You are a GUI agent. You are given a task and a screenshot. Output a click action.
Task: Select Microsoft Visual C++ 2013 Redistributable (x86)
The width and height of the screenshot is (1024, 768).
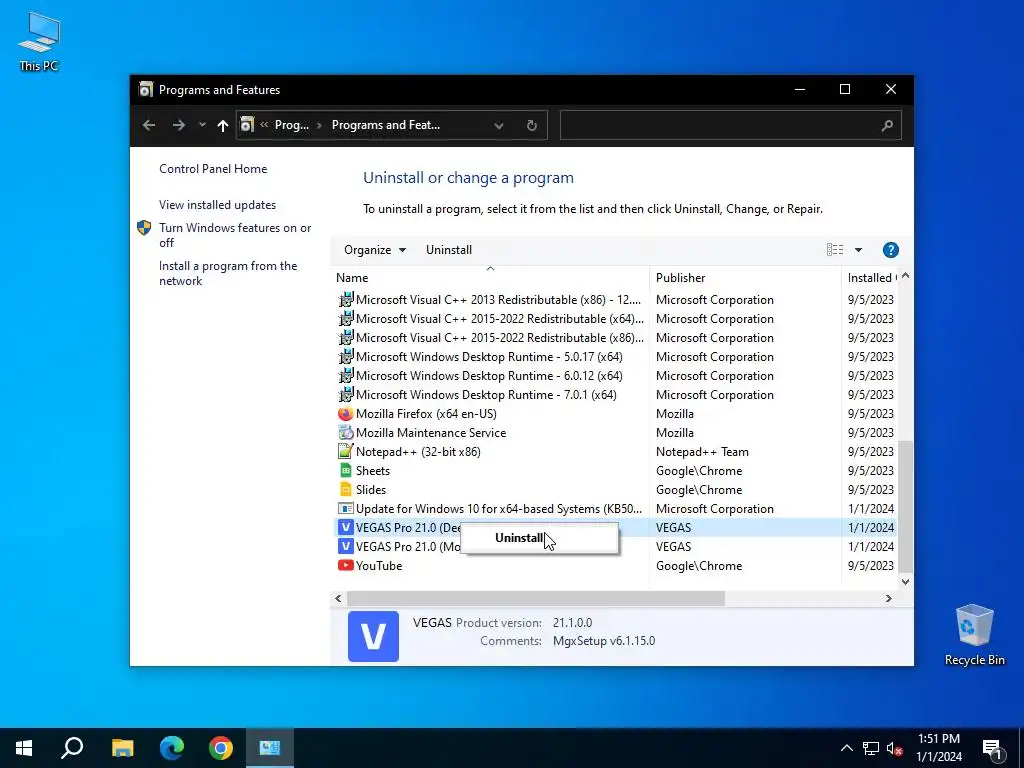[x=615, y=300]
